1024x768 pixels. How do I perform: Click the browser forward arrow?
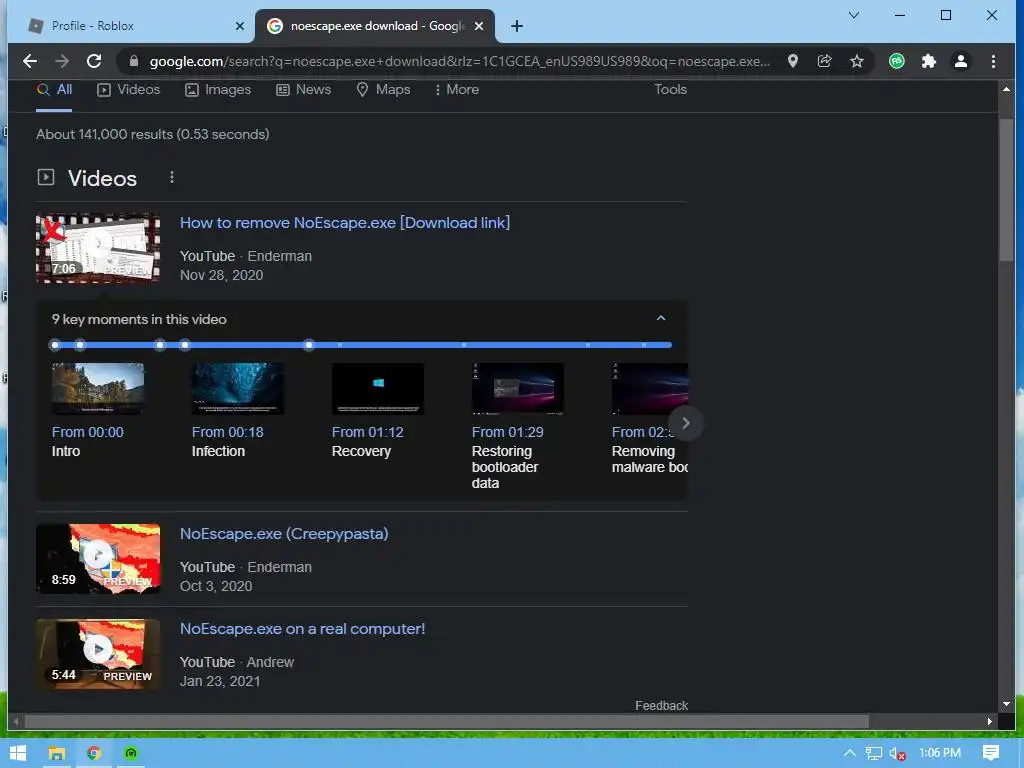pyautogui.click(x=62, y=61)
